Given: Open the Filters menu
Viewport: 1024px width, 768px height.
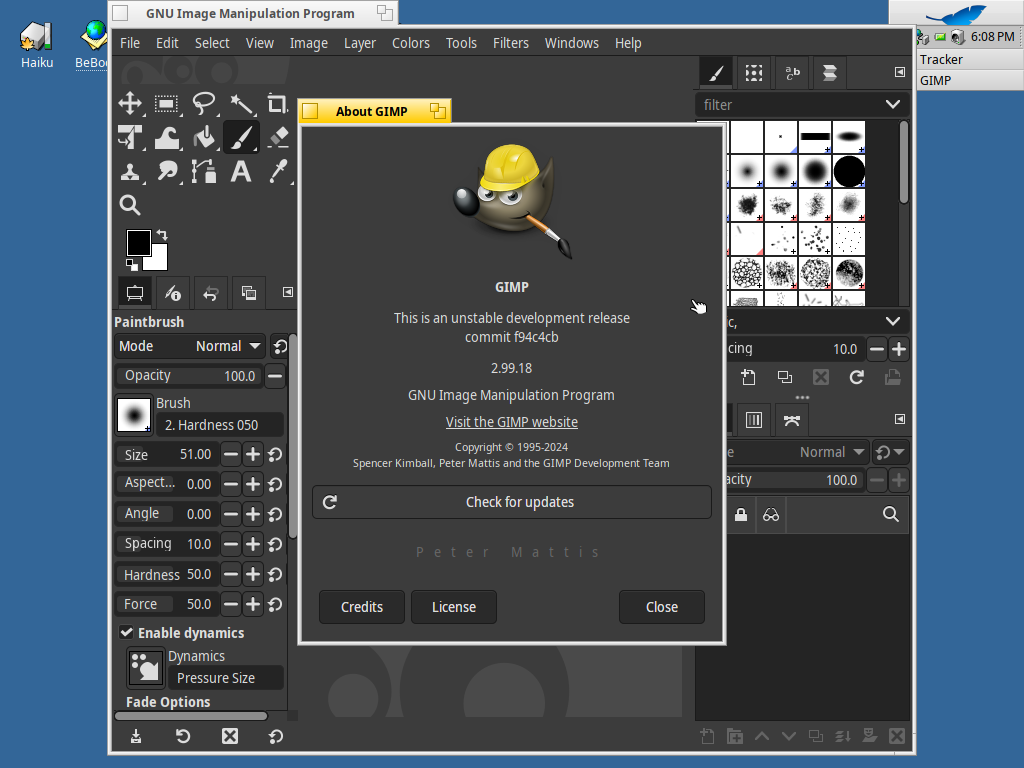Looking at the screenshot, I should pyautogui.click(x=511, y=43).
